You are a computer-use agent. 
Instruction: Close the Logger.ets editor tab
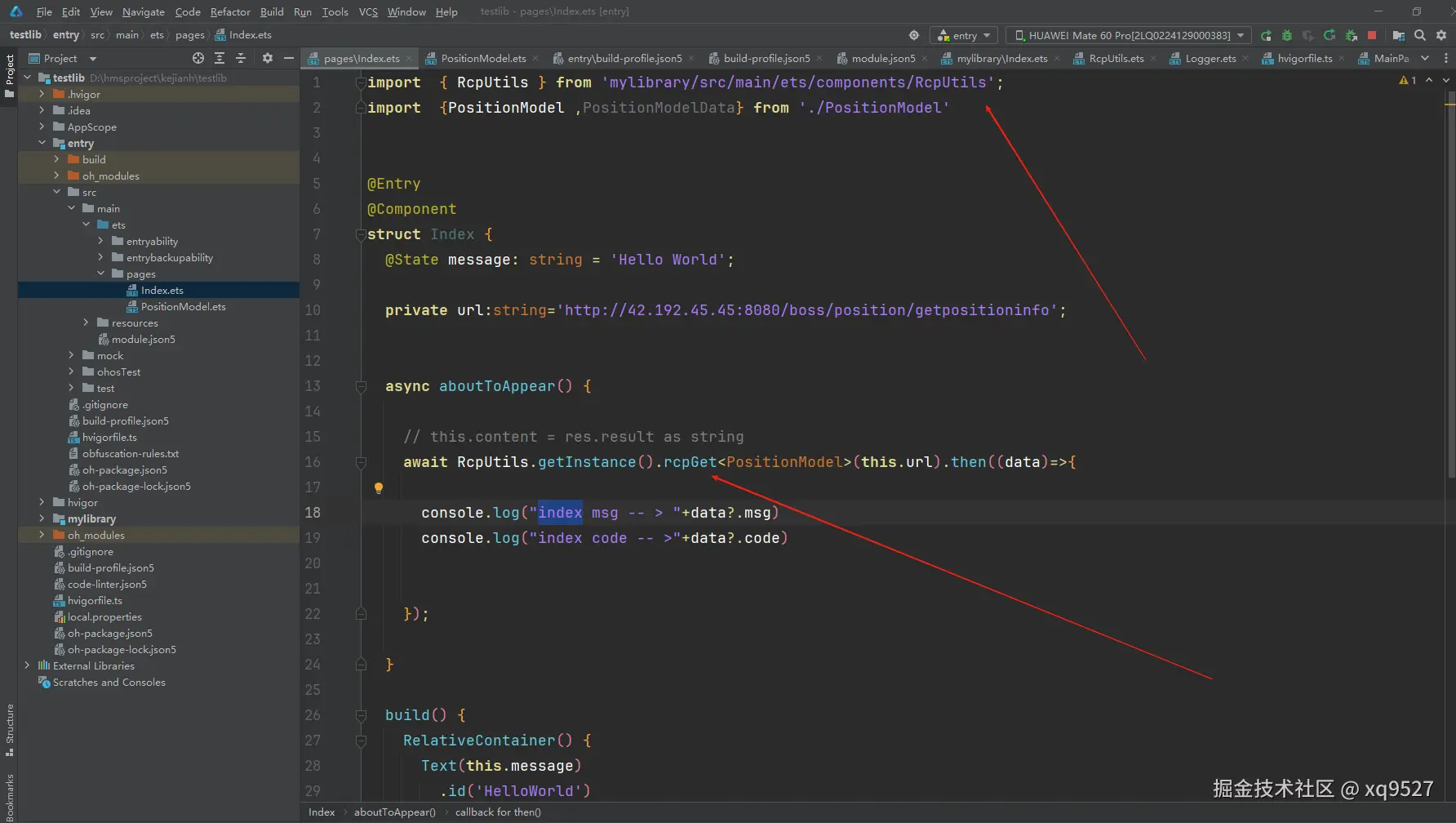[x=1245, y=58]
